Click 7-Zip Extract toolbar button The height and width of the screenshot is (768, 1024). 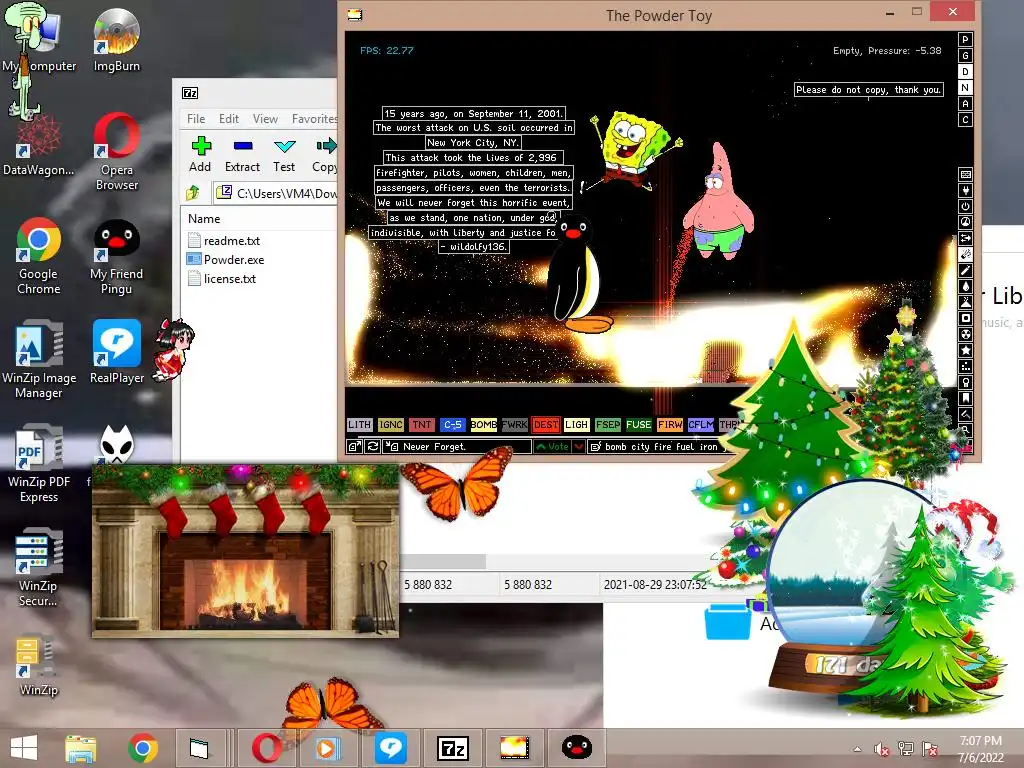pos(242,154)
